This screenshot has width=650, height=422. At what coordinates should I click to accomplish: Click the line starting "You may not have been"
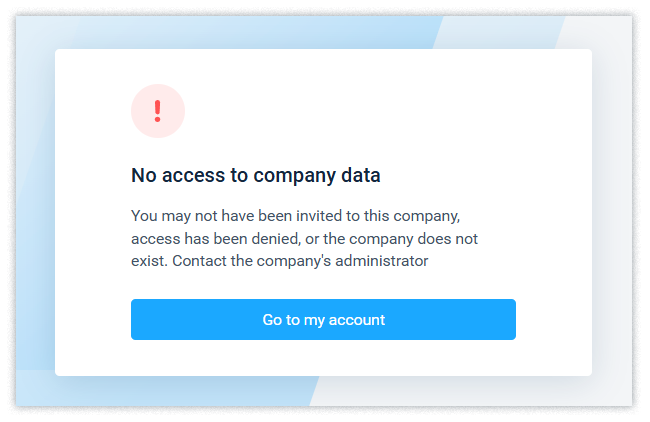[296, 216]
